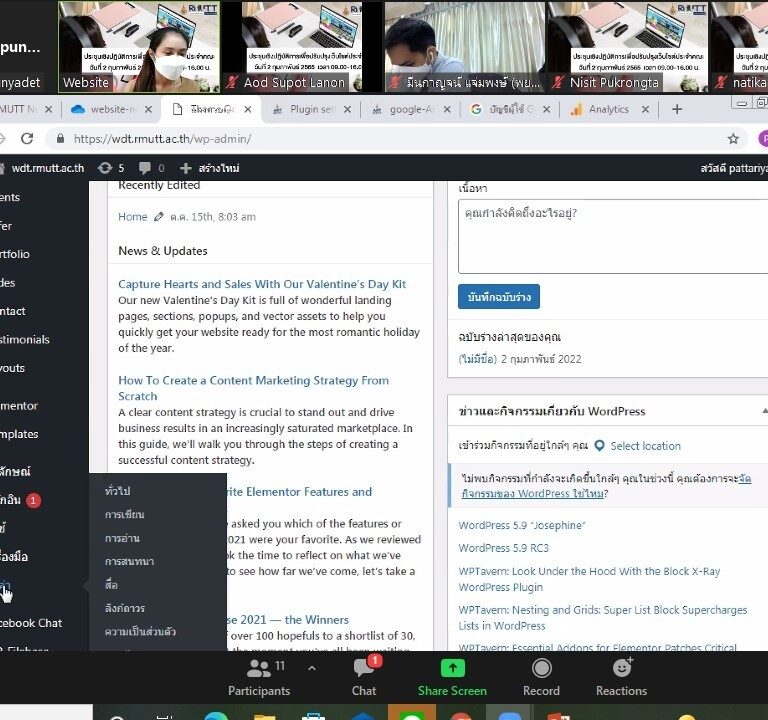Select Aod Supot Lanon video thumbnail

[295, 47]
